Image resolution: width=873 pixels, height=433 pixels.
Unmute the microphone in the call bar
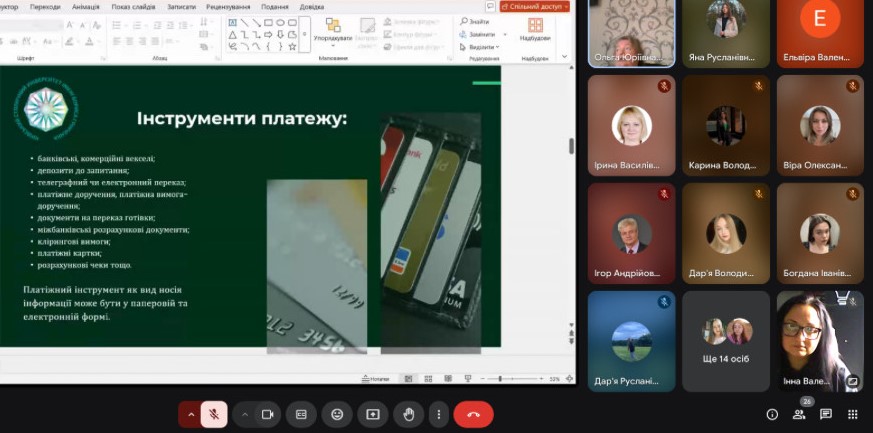(214, 414)
